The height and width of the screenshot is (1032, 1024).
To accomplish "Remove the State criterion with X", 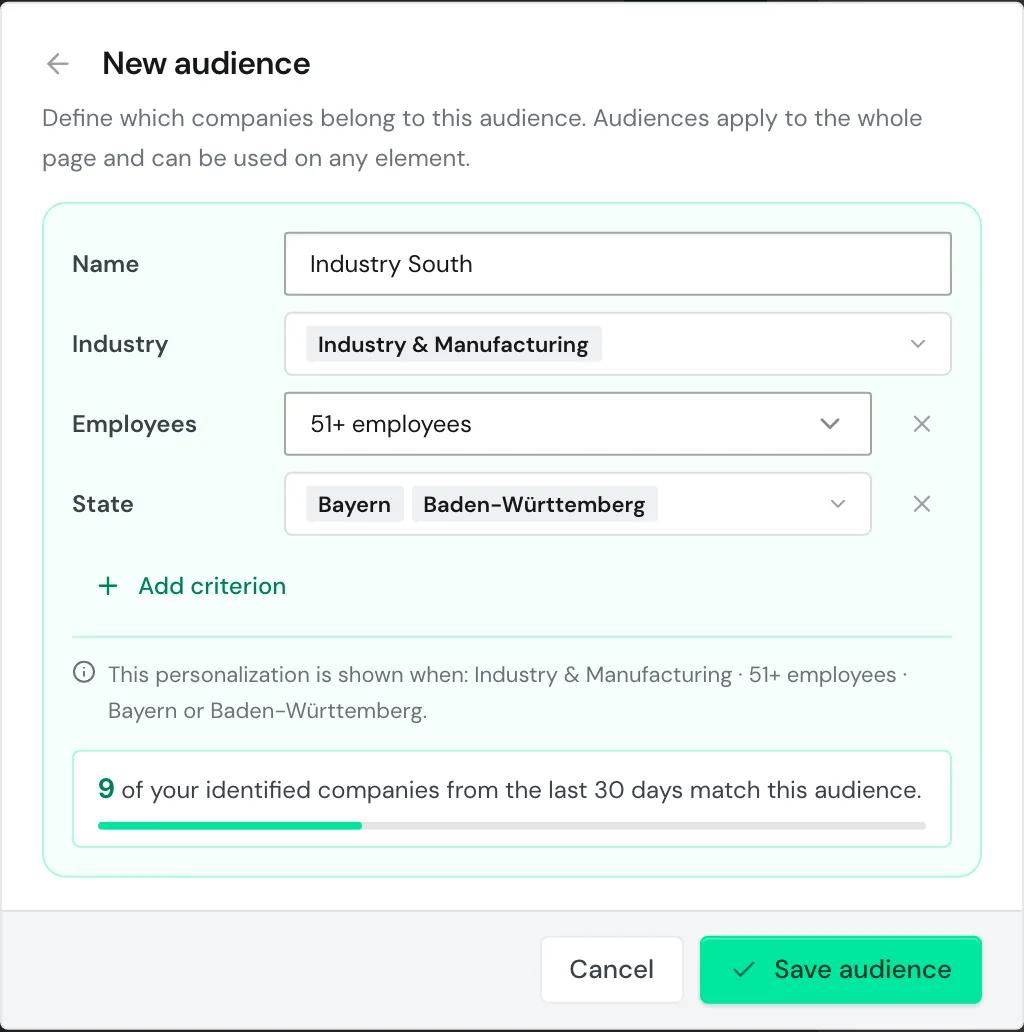I will pos(921,504).
